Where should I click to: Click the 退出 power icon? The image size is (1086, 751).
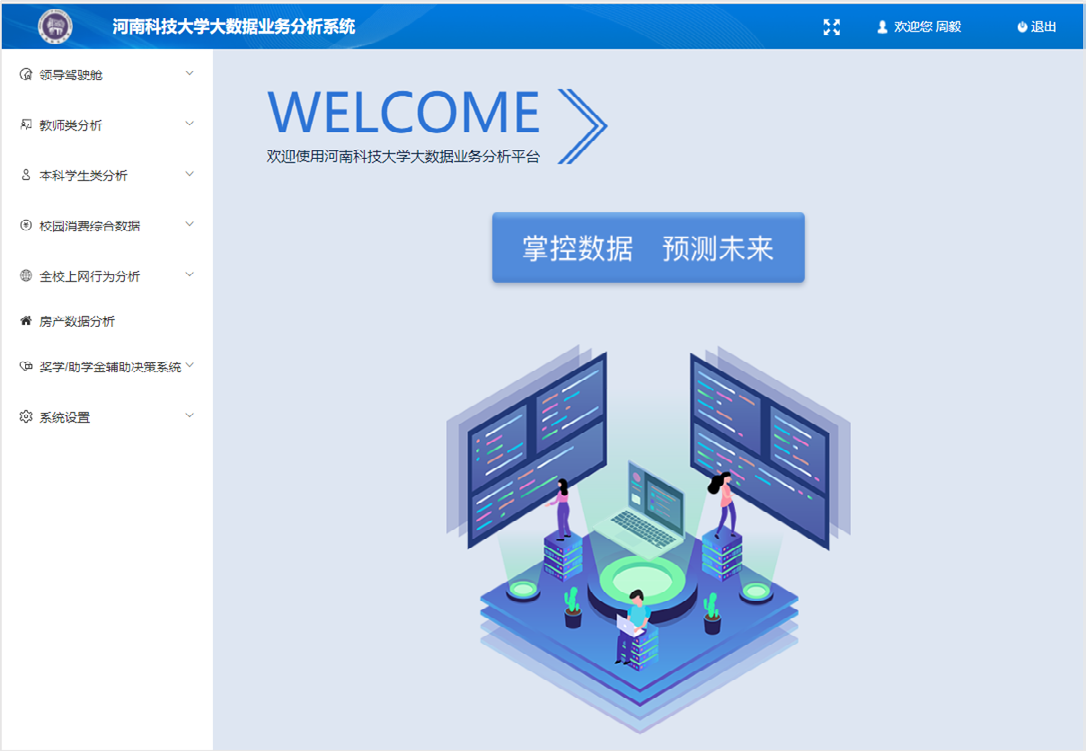(1022, 27)
